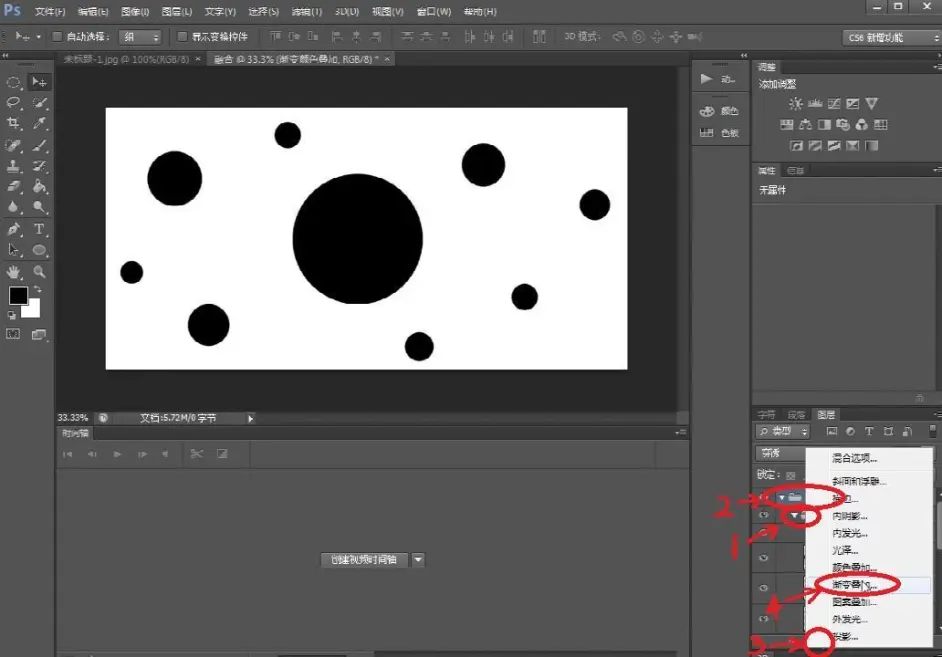The image size is (942, 657).
Task: Select the Hand tool
Action: pyautogui.click(x=13, y=272)
